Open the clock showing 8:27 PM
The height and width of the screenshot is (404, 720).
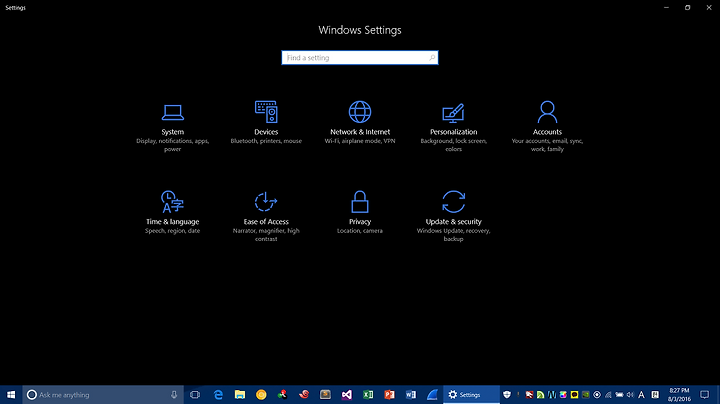pos(679,395)
